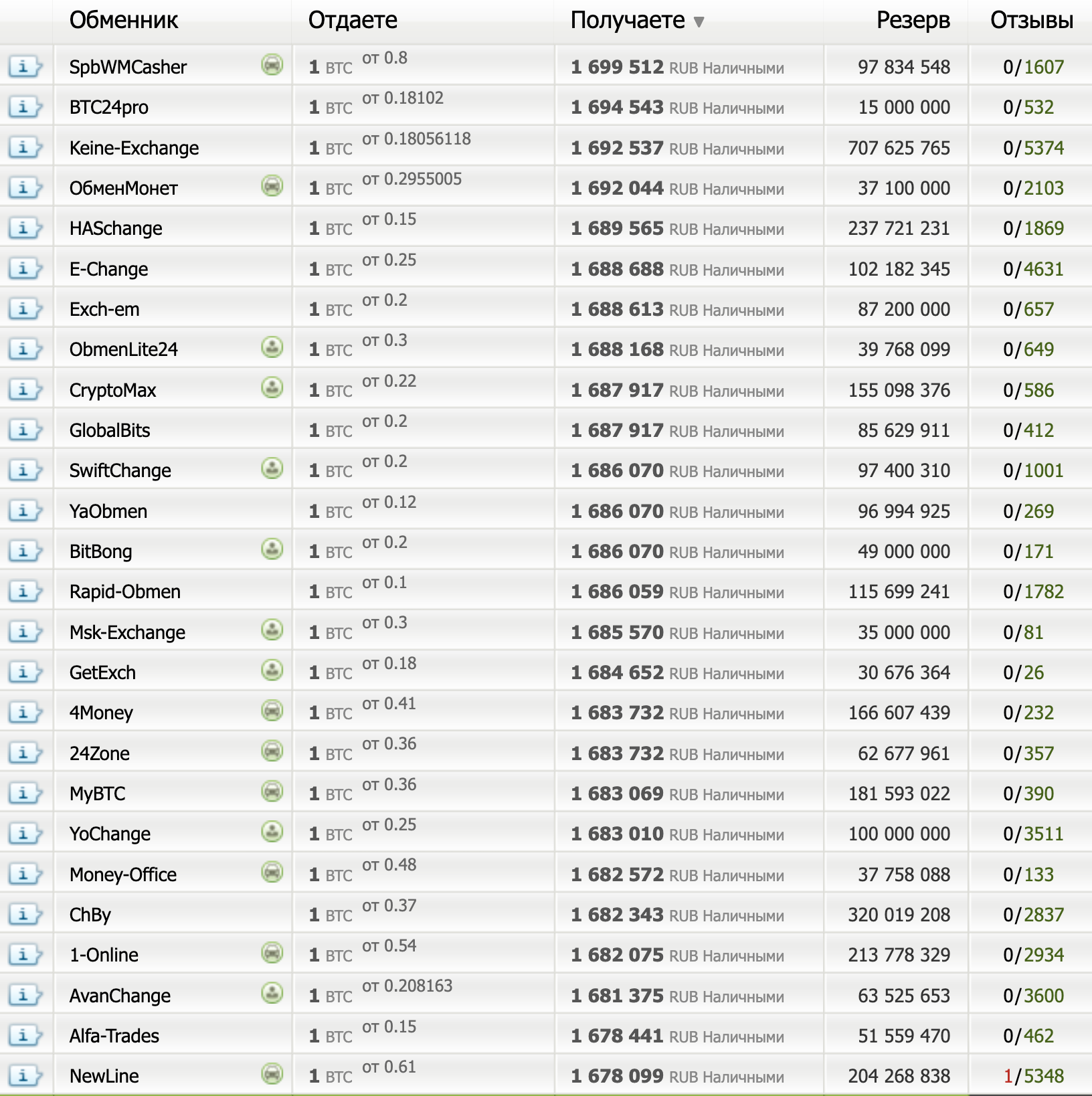Click info icon for ChBy row

[x=25, y=915]
